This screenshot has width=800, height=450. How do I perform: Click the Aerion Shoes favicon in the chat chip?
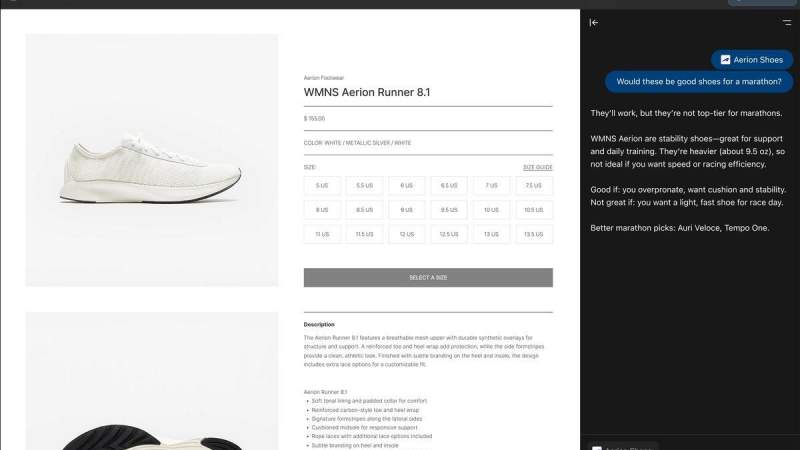pos(725,60)
